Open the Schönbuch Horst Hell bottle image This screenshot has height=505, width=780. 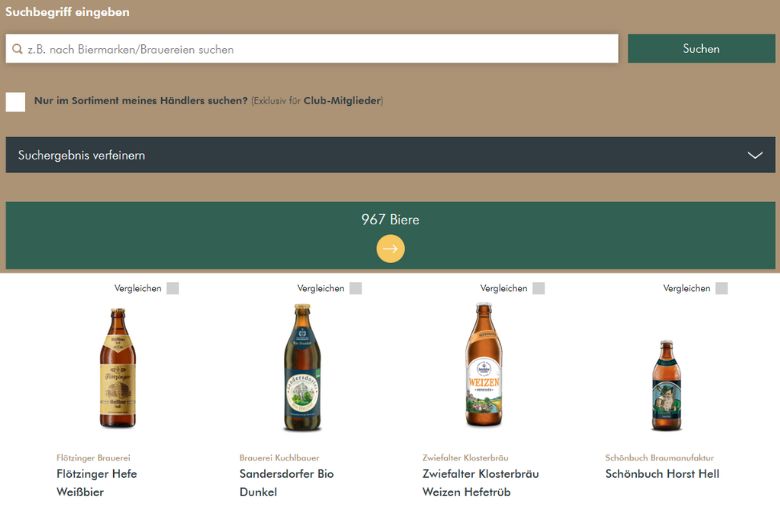[667, 385]
